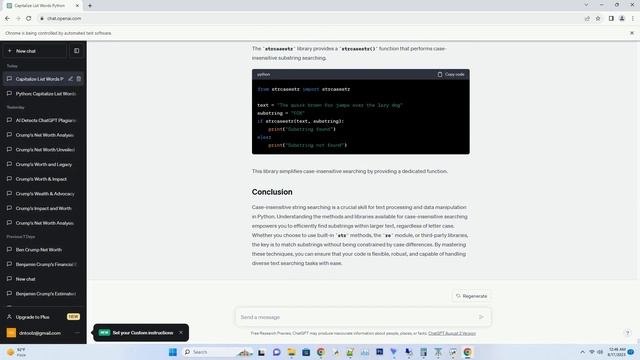This screenshot has height=360, width=640.
Task: Open File Explorer from taskbar
Action: click(291, 352)
